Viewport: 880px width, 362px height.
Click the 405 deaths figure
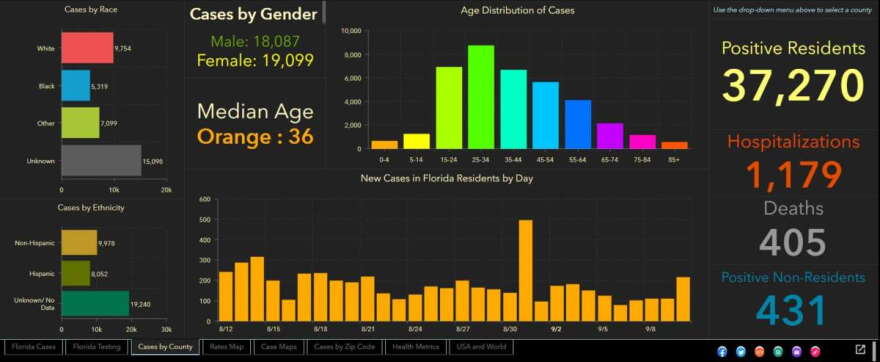793,242
